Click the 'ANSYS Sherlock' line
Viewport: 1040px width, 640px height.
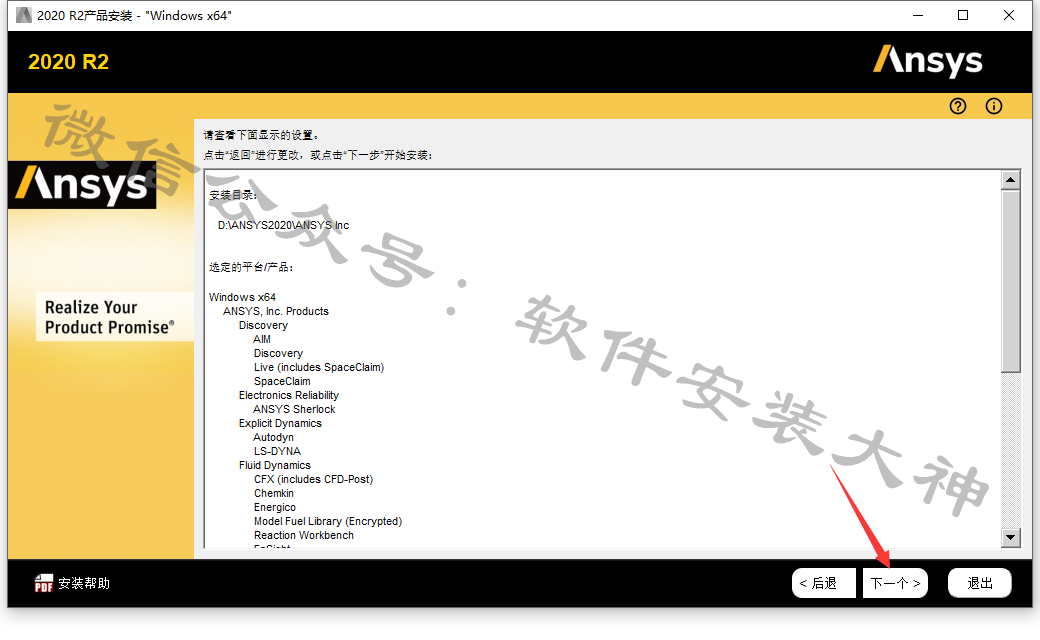click(x=294, y=409)
